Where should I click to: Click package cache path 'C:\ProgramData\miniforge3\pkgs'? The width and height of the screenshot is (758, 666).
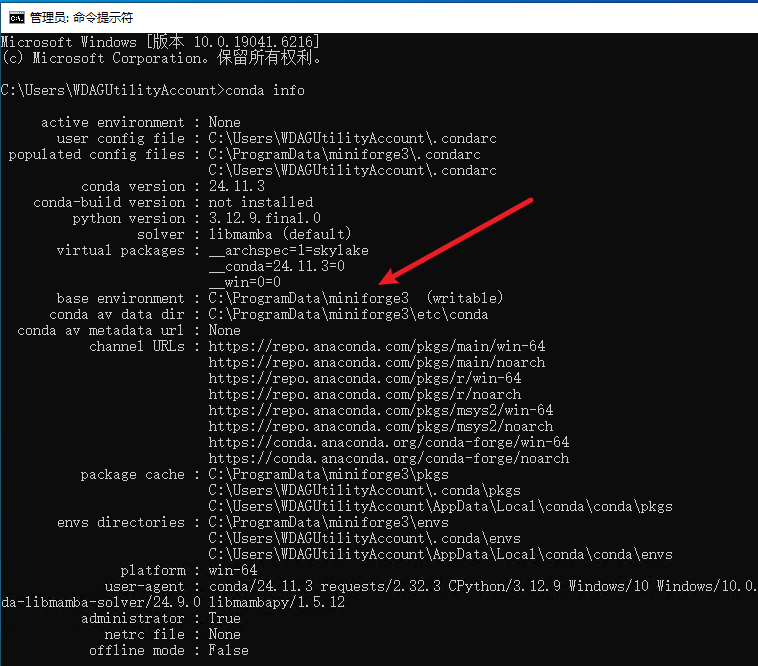[x=329, y=474]
